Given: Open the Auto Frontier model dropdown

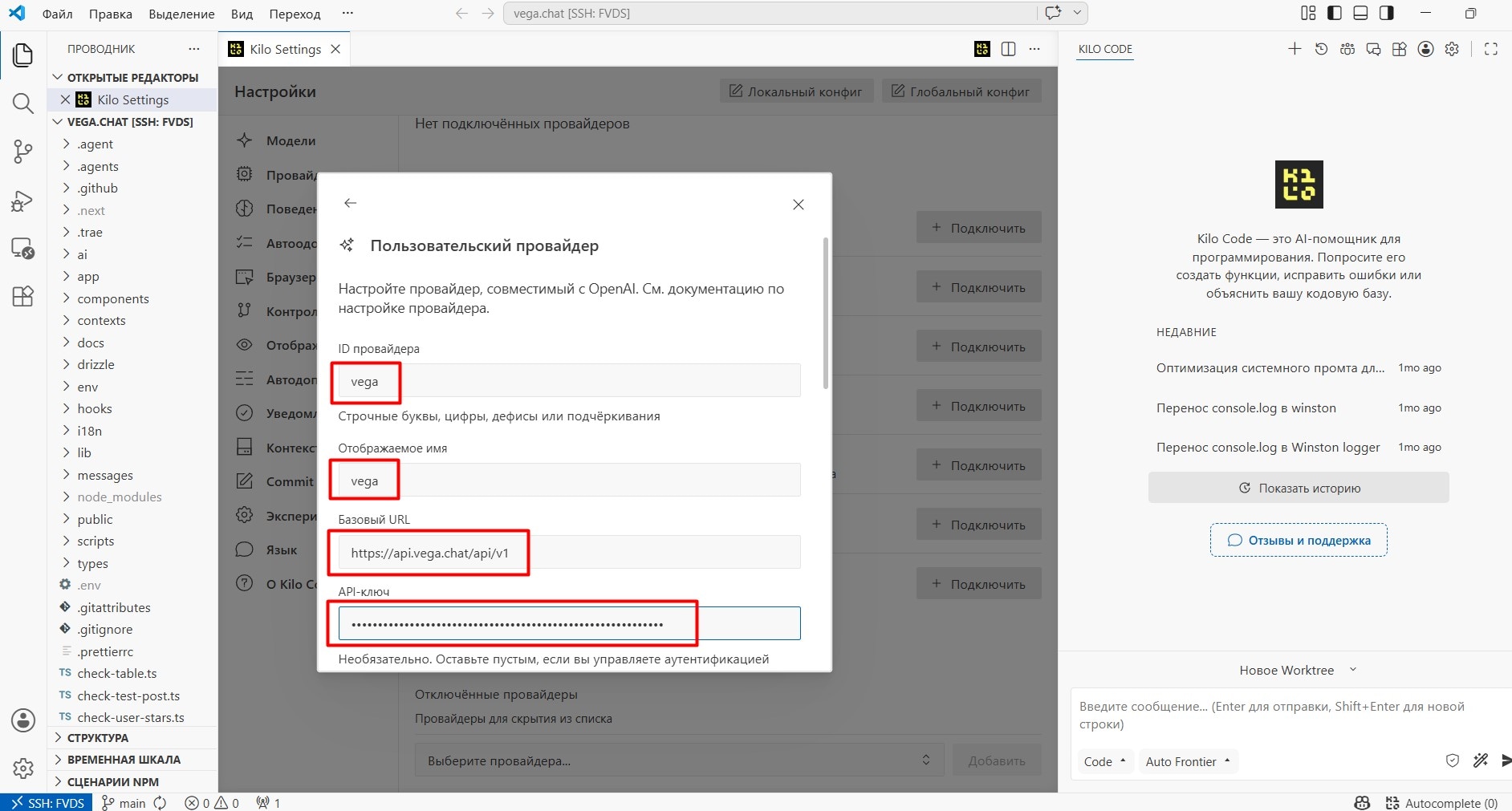Looking at the screenshot, I should click(1188, 761).
